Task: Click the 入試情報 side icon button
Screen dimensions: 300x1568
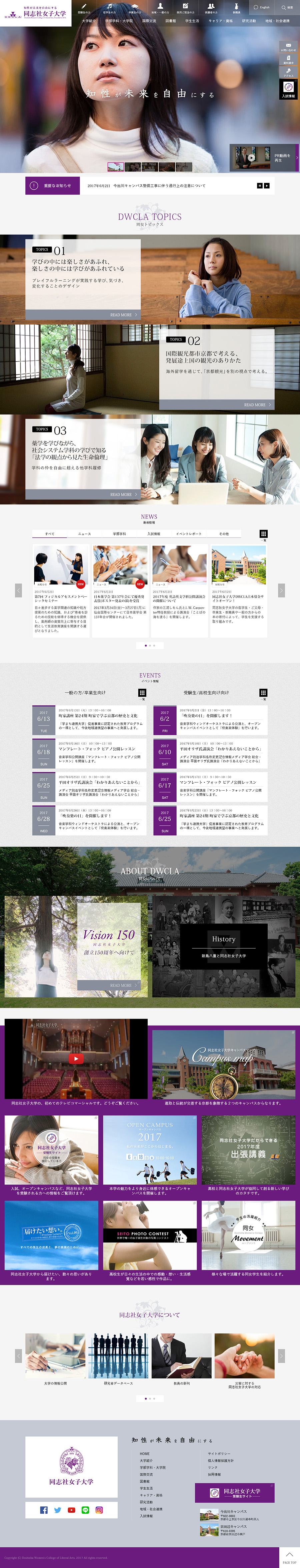Action: pyautogui.click(x=288, y=90)
